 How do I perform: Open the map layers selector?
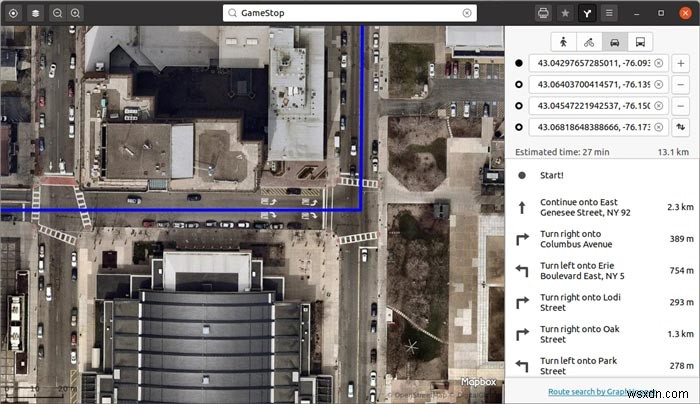[35, 13]
